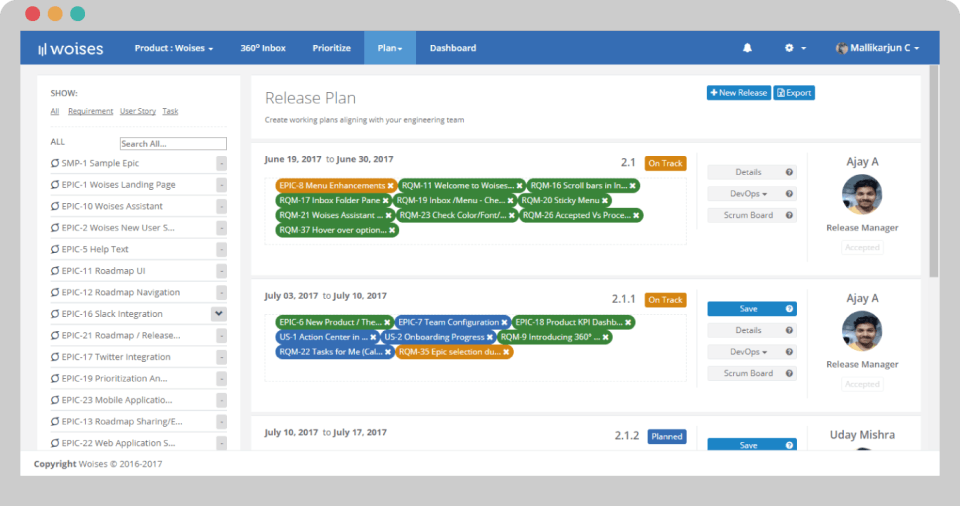The width and height of the screenshot is (960, 506).
Task: Click into the Search All field
Action: pos(173,143)
